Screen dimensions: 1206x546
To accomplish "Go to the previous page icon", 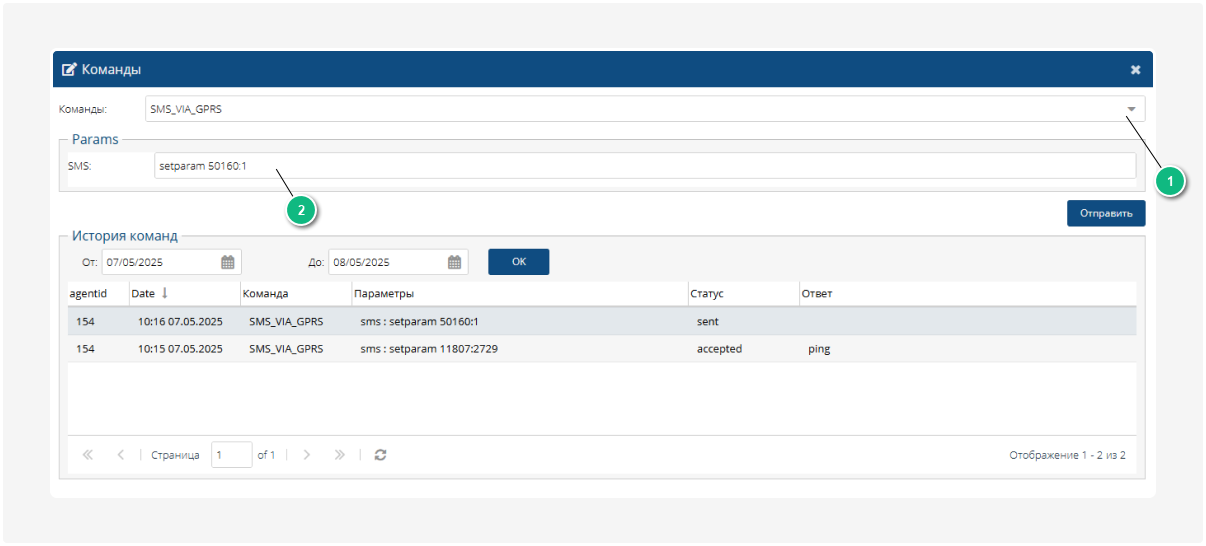I will [x=121, y=455].
